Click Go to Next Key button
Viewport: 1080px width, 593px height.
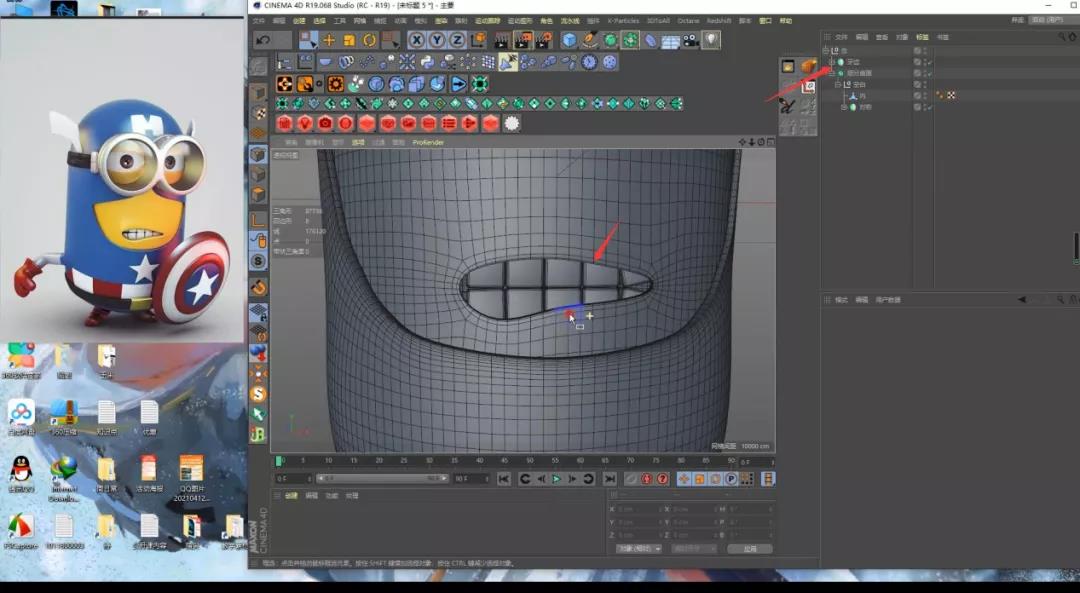pyautogui.click(x=588, y=479)
